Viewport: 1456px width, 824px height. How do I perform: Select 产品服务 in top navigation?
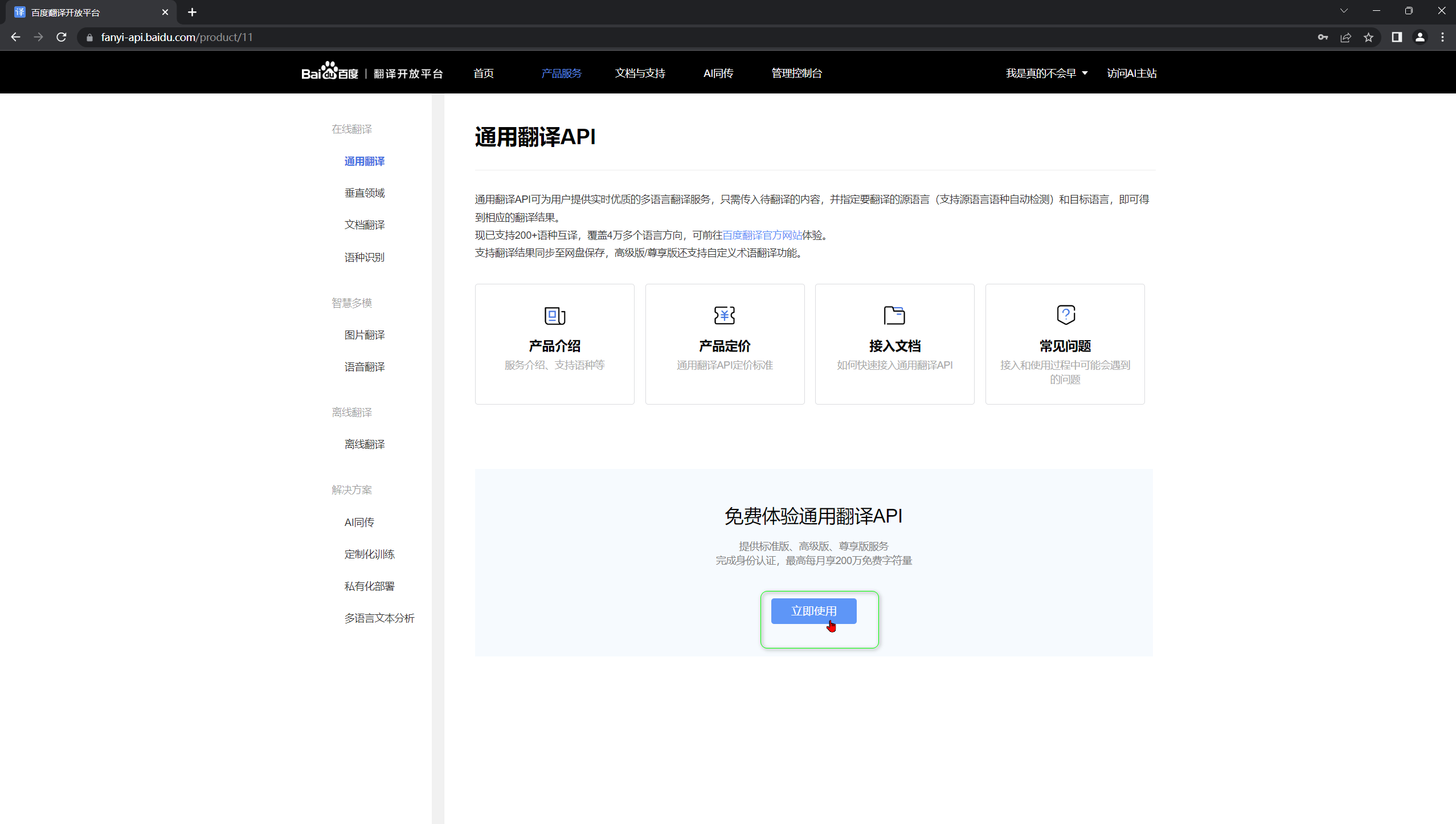561,73
